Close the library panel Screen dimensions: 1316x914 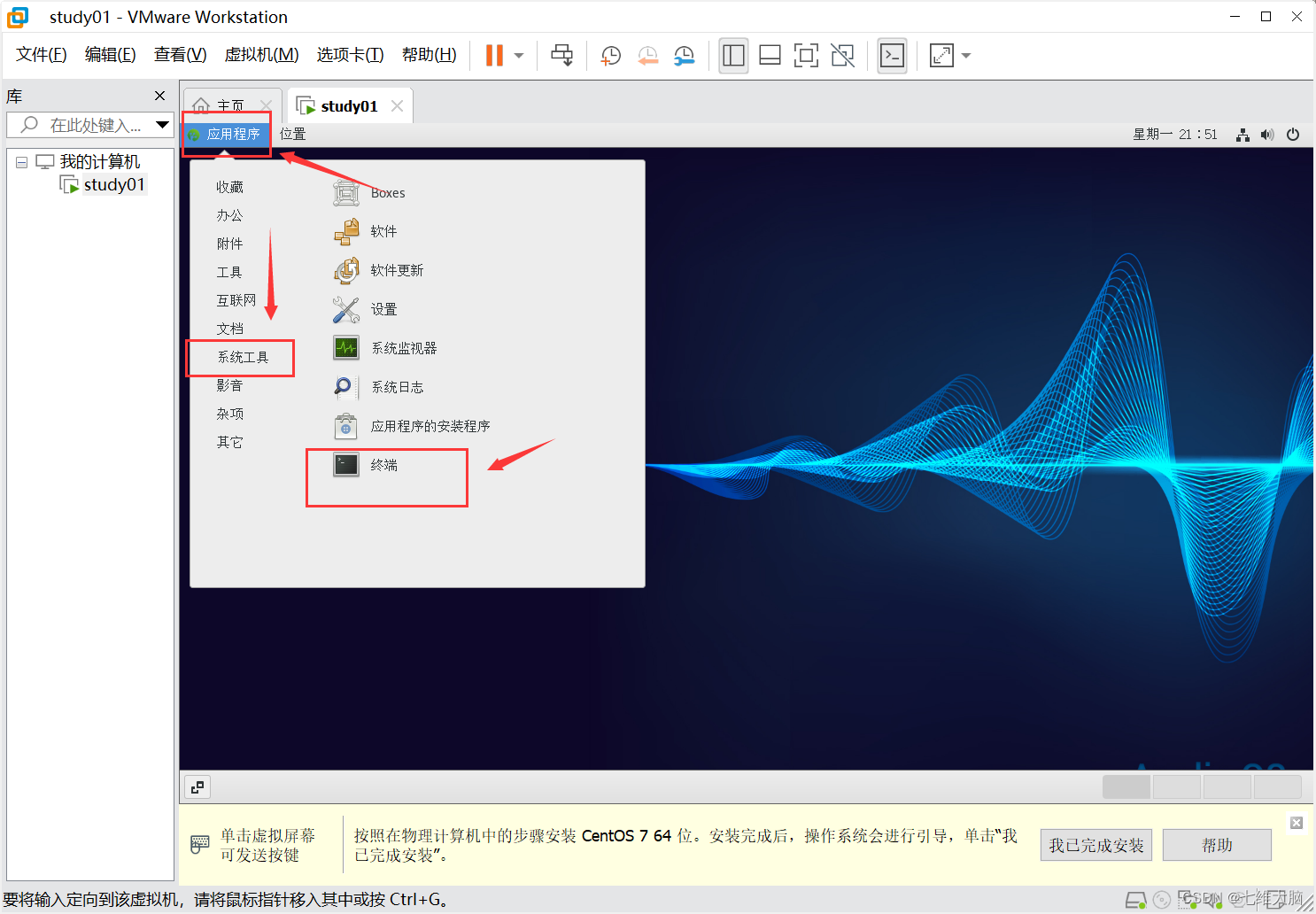point(159,96)
